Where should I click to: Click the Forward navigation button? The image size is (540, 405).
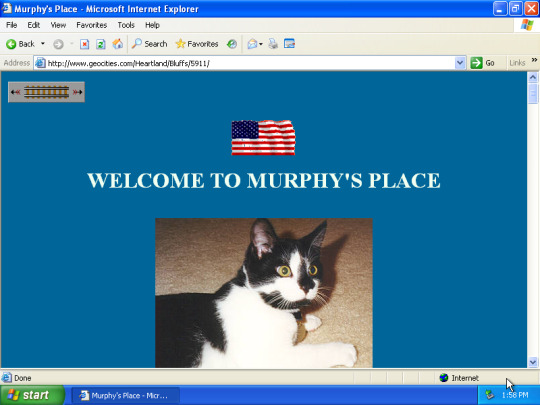58,44
